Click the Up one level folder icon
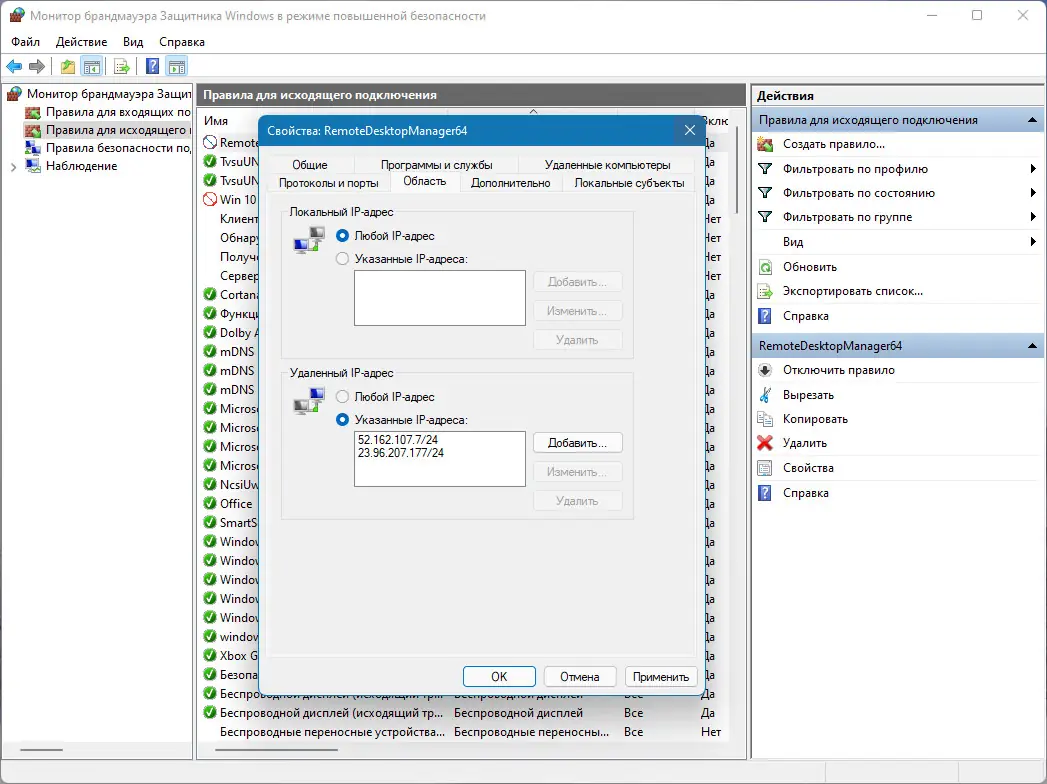 [x=67, y=66]
